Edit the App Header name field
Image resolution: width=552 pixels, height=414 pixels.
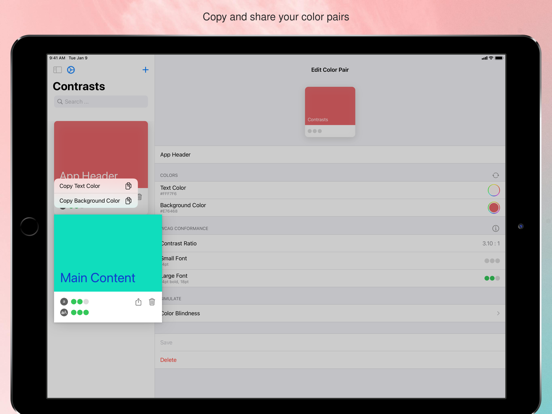click(x=330, y=155)
